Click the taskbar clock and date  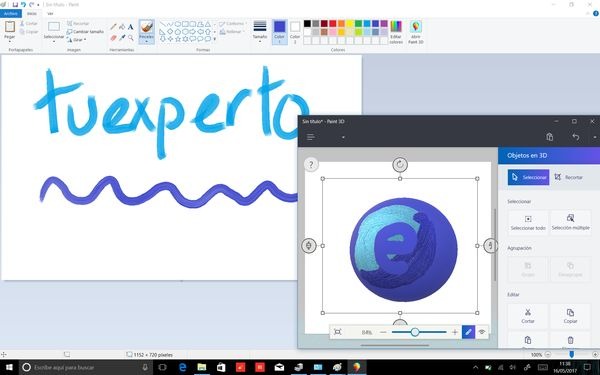coord(565,367)
